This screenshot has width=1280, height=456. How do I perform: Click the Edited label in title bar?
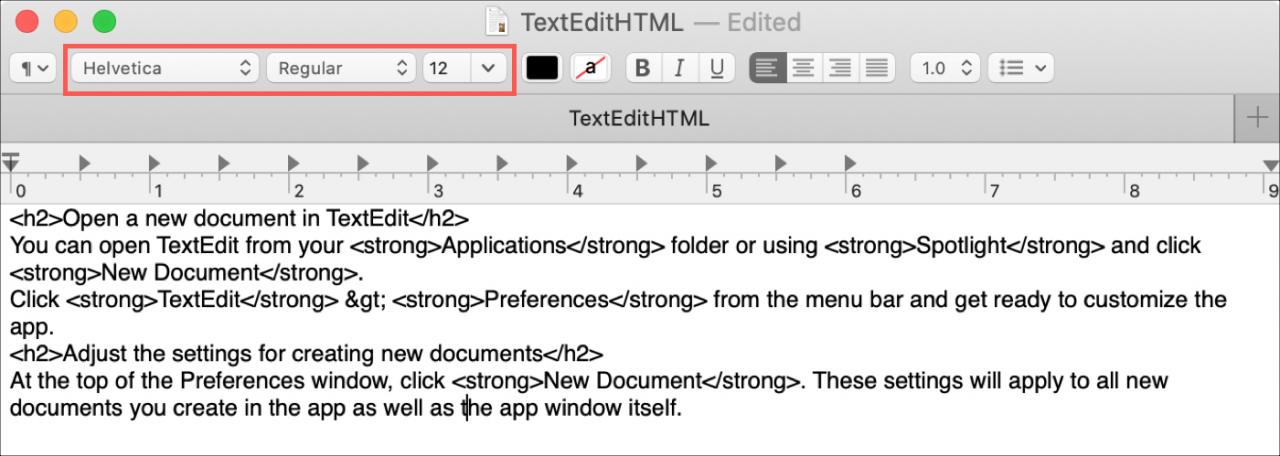coord(764,21)
